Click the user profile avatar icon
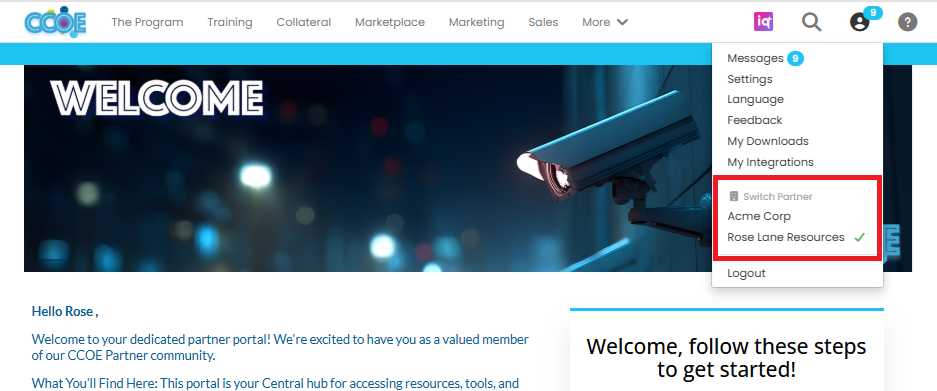The height and width of the screenshot is (391, 937). tap(859, 23)
